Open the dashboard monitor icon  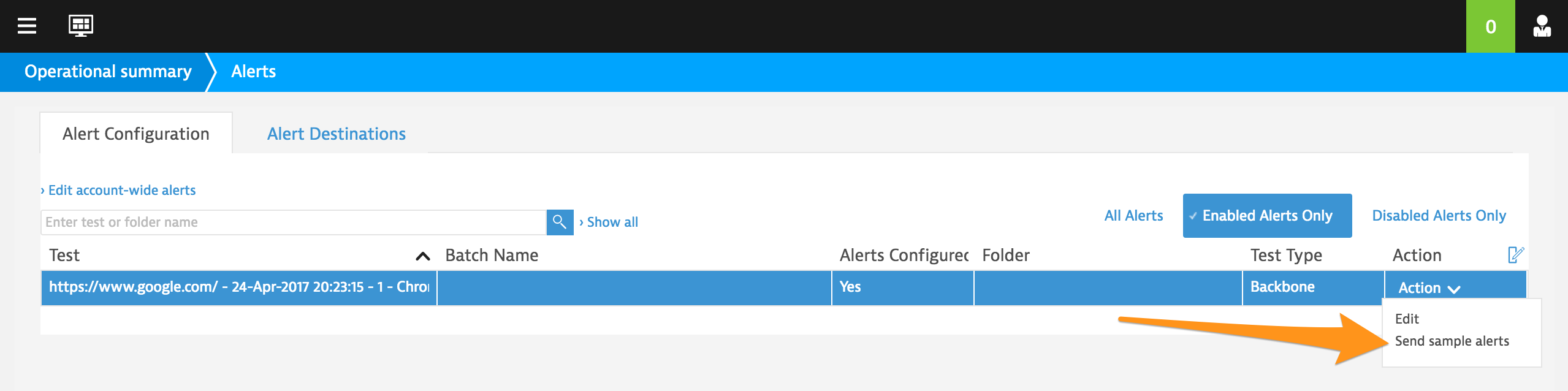click(x=81, y=26)
